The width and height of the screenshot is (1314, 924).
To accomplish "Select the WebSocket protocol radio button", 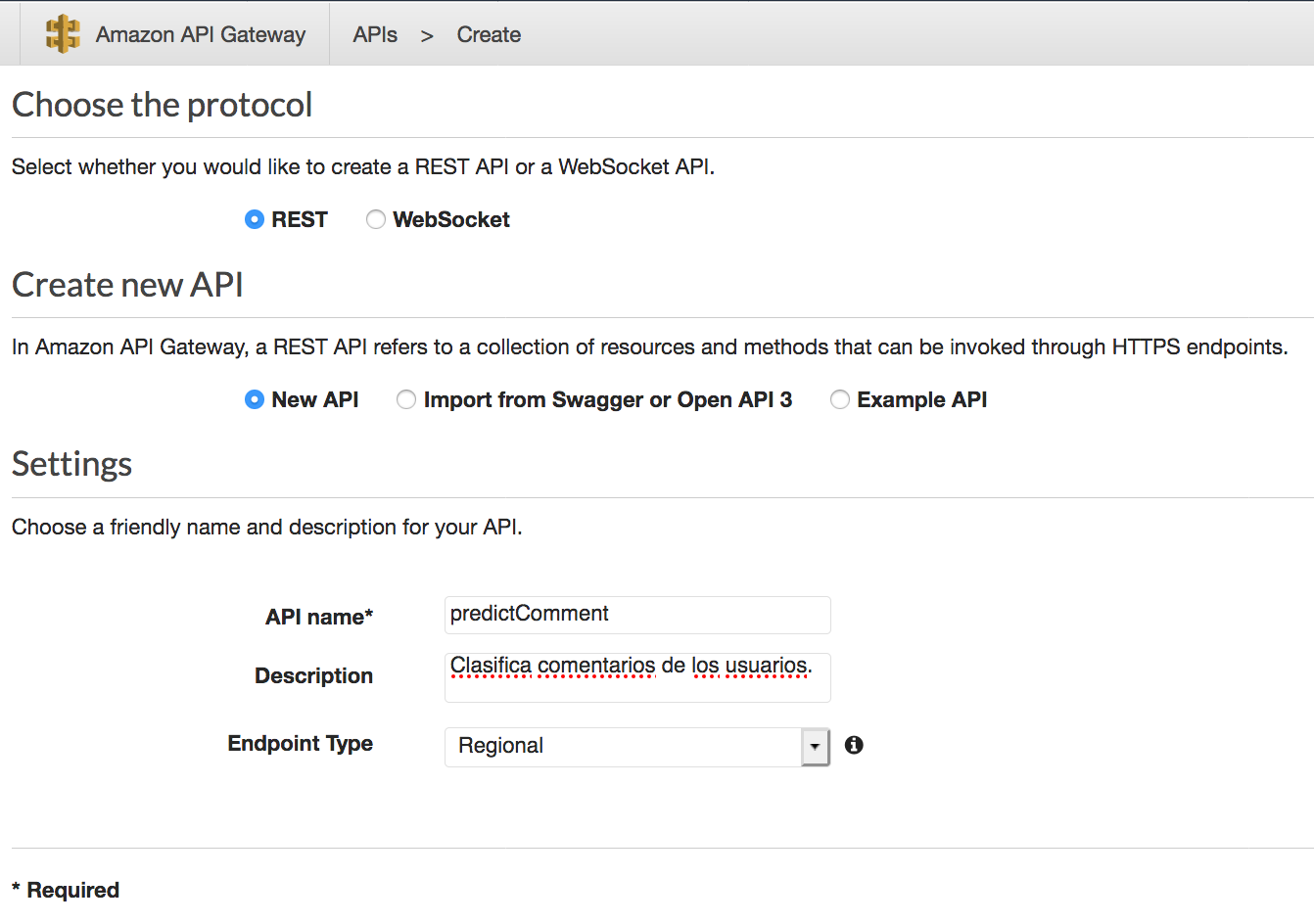I will [376, 219].
